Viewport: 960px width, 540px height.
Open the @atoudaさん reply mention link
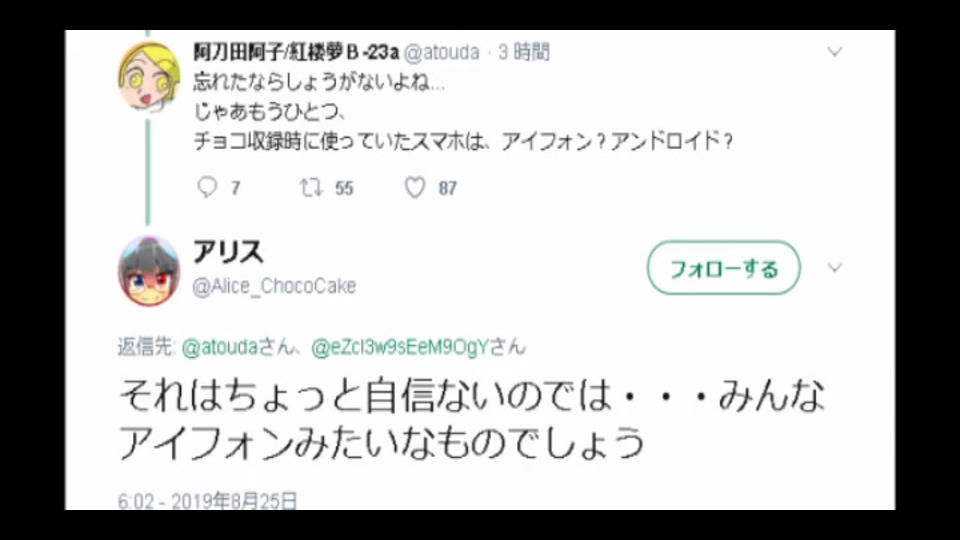coord(239,347)
